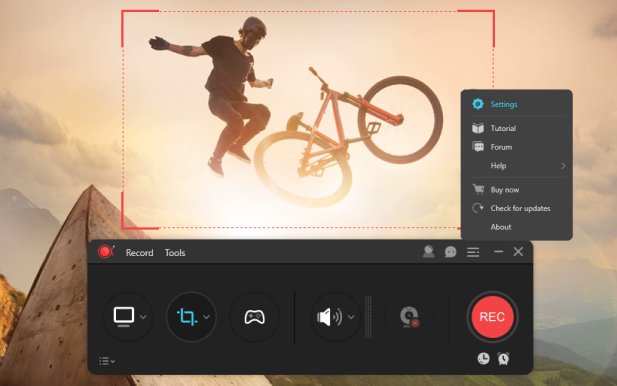The image size is (617, 386).
Task: Expand the sound source dropdown arrow
Action: (x=351, y=317)
